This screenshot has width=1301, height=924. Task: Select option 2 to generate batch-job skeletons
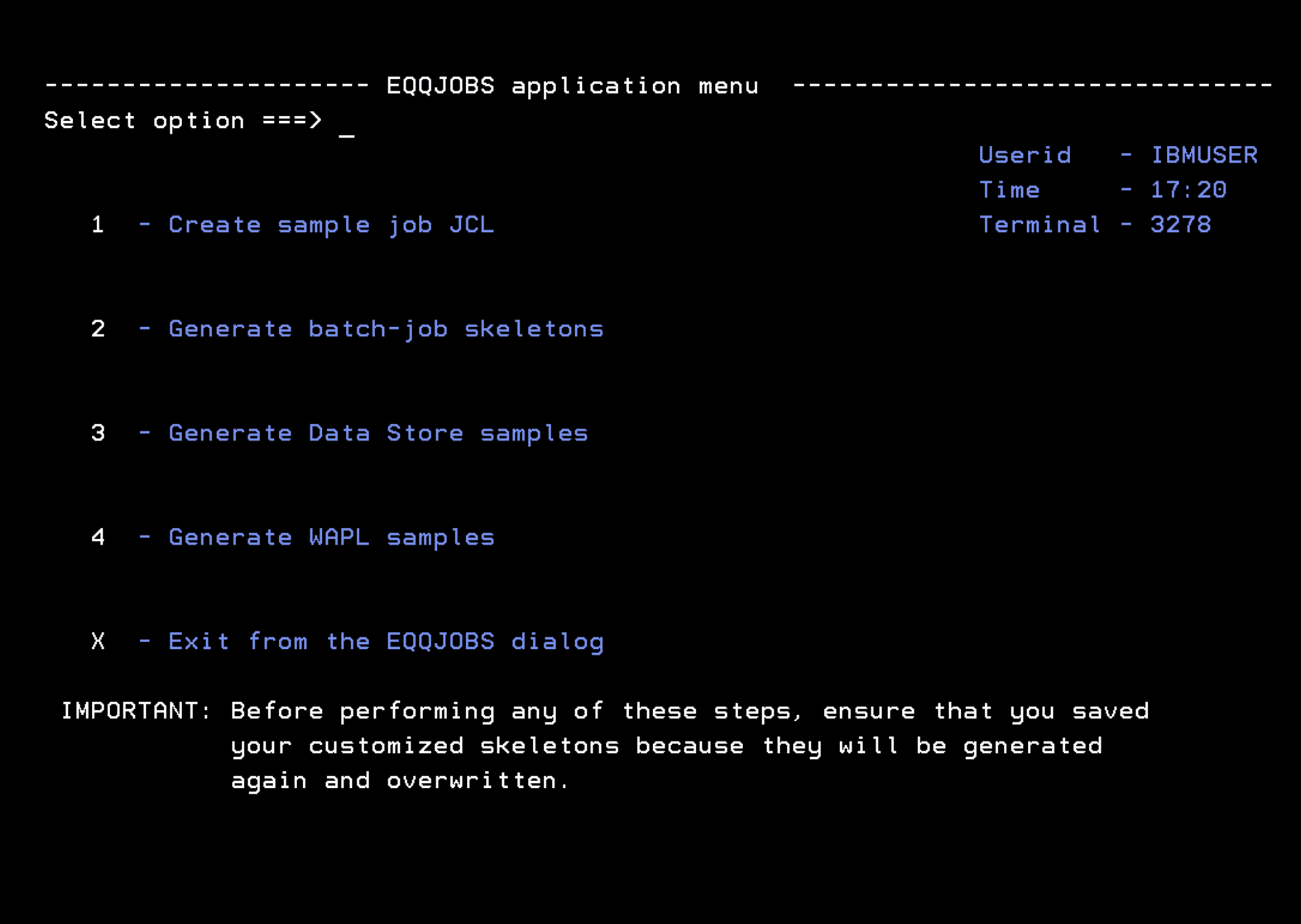(97, 329)
